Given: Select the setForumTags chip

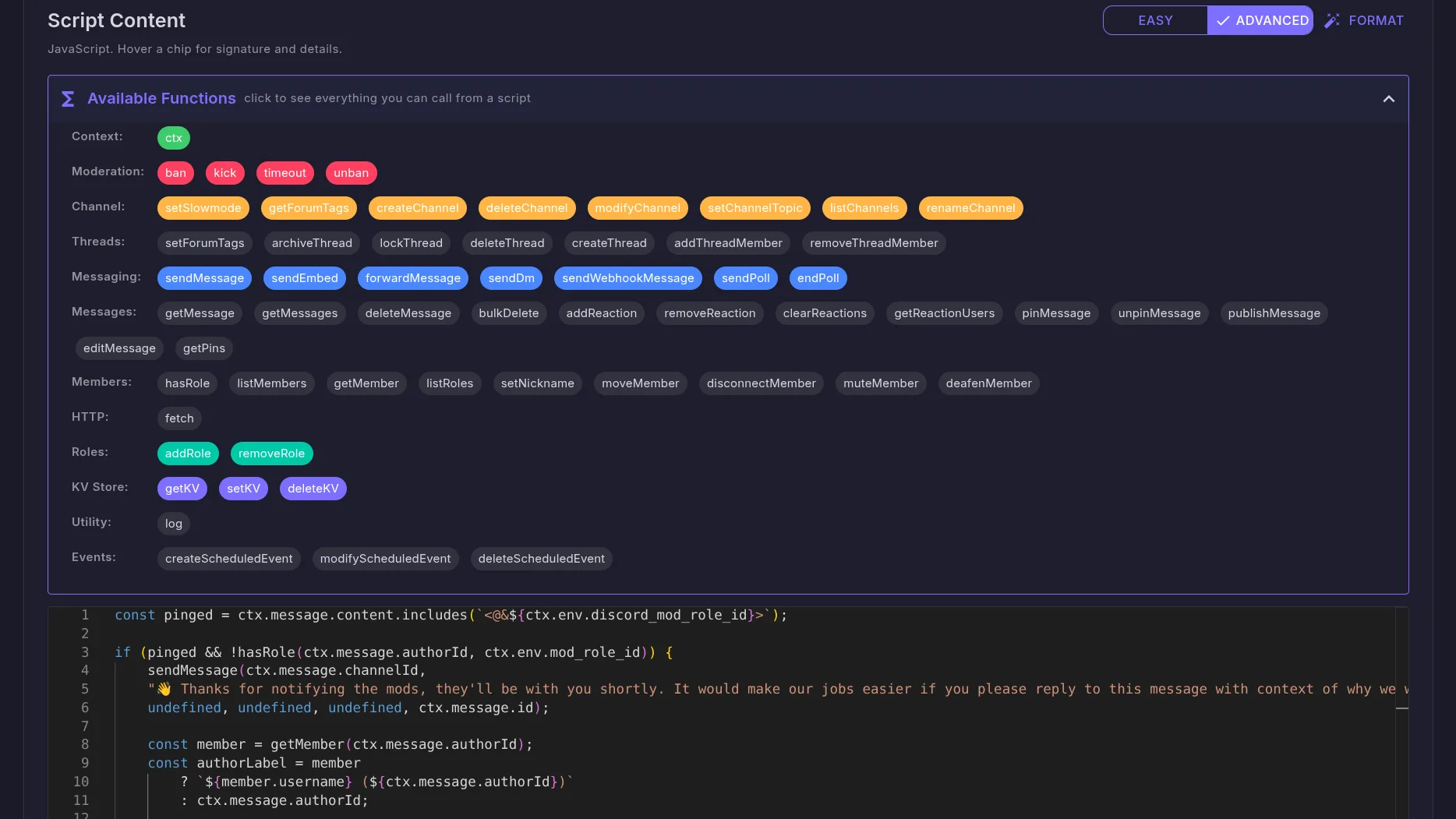Looking at the screenshot, I should tap(205, 243).
